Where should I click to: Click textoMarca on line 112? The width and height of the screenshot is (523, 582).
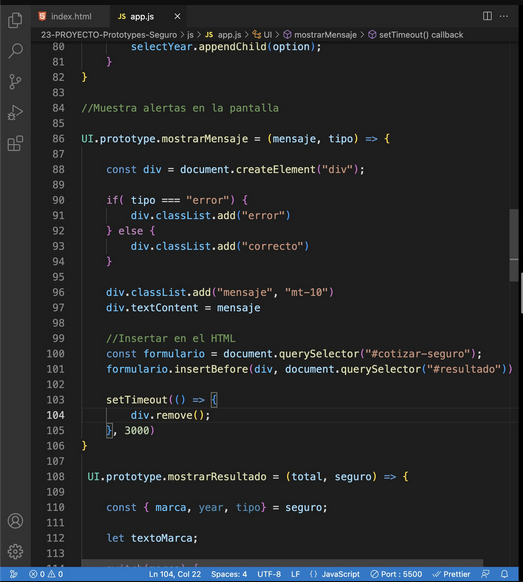(161, 538)
